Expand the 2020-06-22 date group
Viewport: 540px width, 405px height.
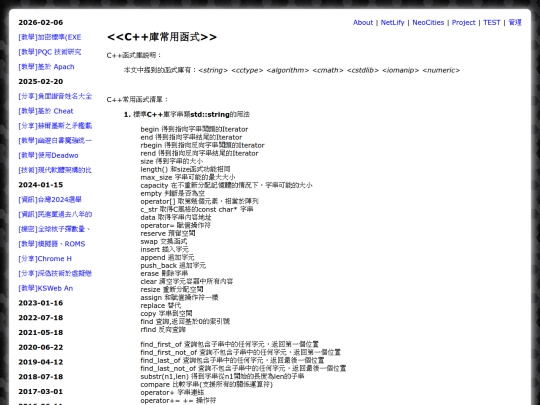41,347
